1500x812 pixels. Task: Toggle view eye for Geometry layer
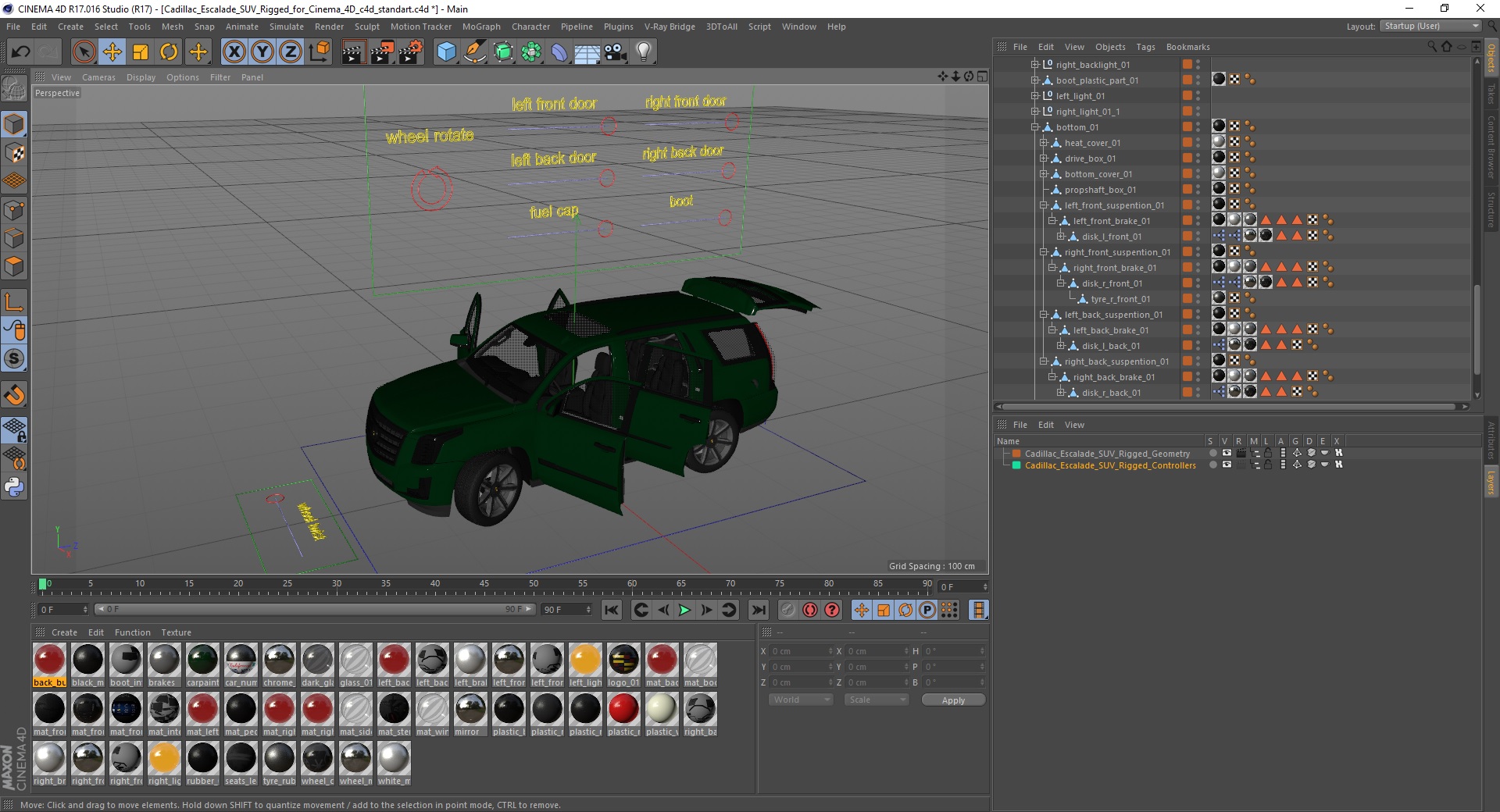coord(1227,453)
